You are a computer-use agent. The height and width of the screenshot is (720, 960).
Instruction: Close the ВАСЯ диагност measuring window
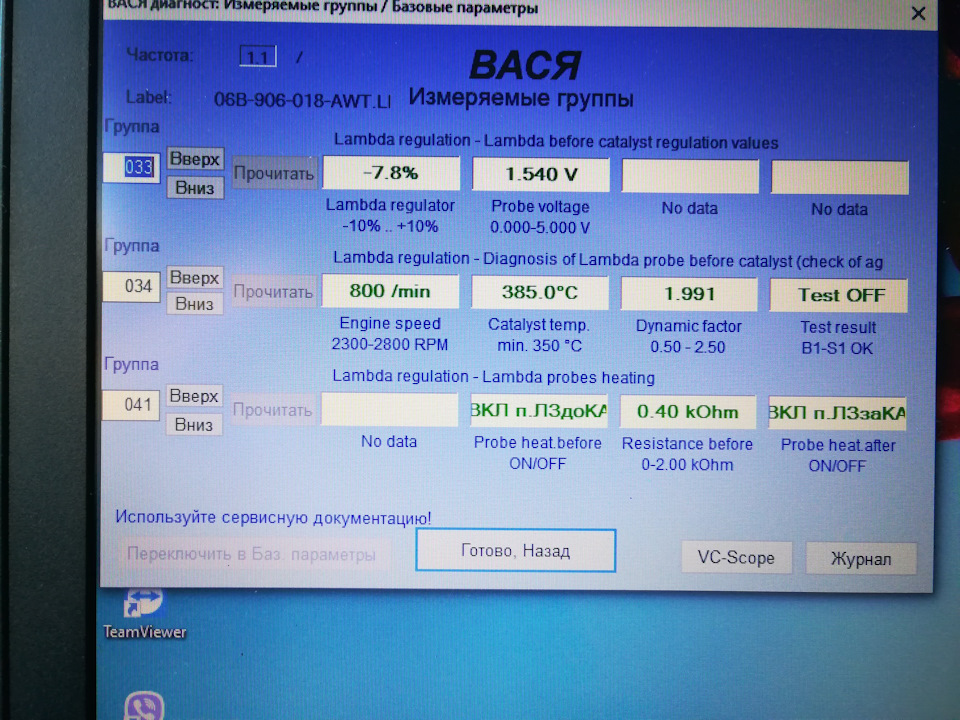[918, 13]
